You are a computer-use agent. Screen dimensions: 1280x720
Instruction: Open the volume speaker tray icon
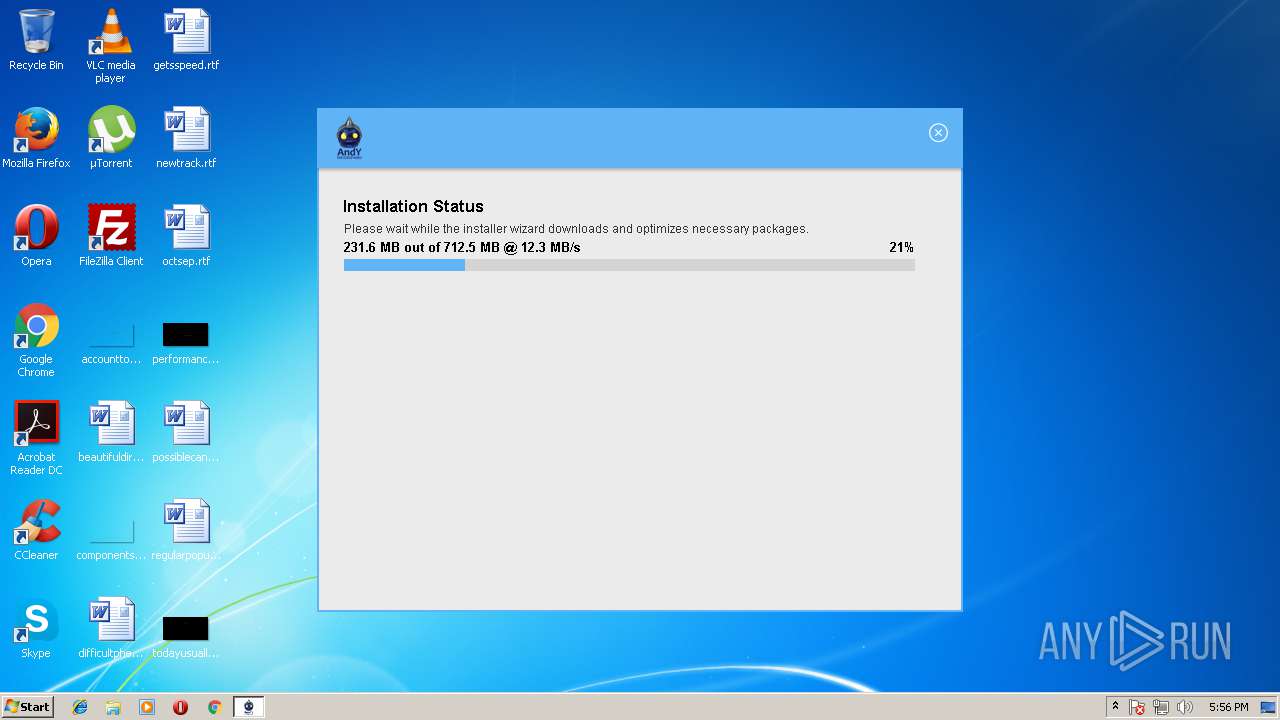[1185, 707]
